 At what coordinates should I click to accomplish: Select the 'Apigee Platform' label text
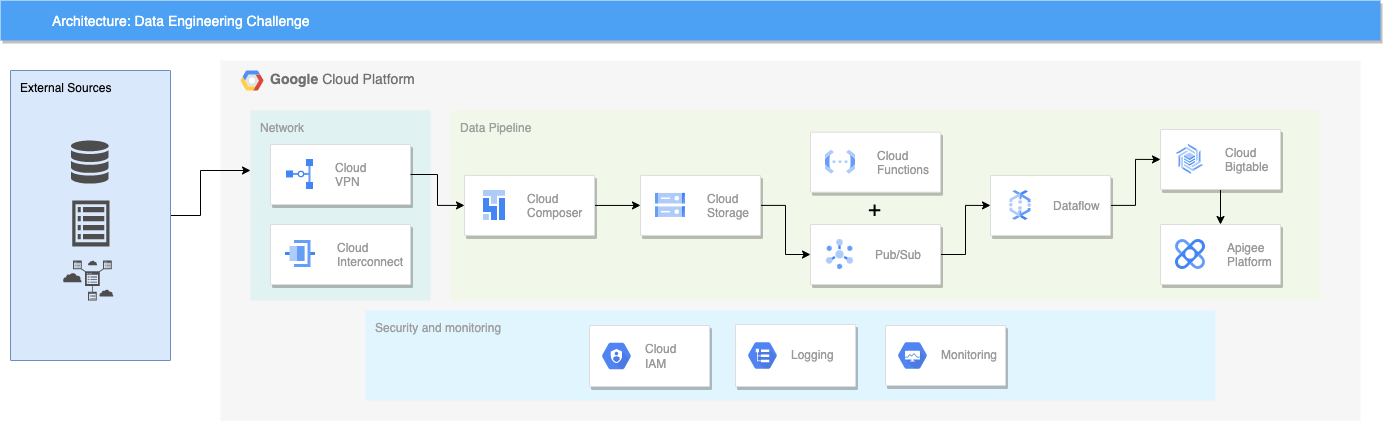[x=1249, y=255]
